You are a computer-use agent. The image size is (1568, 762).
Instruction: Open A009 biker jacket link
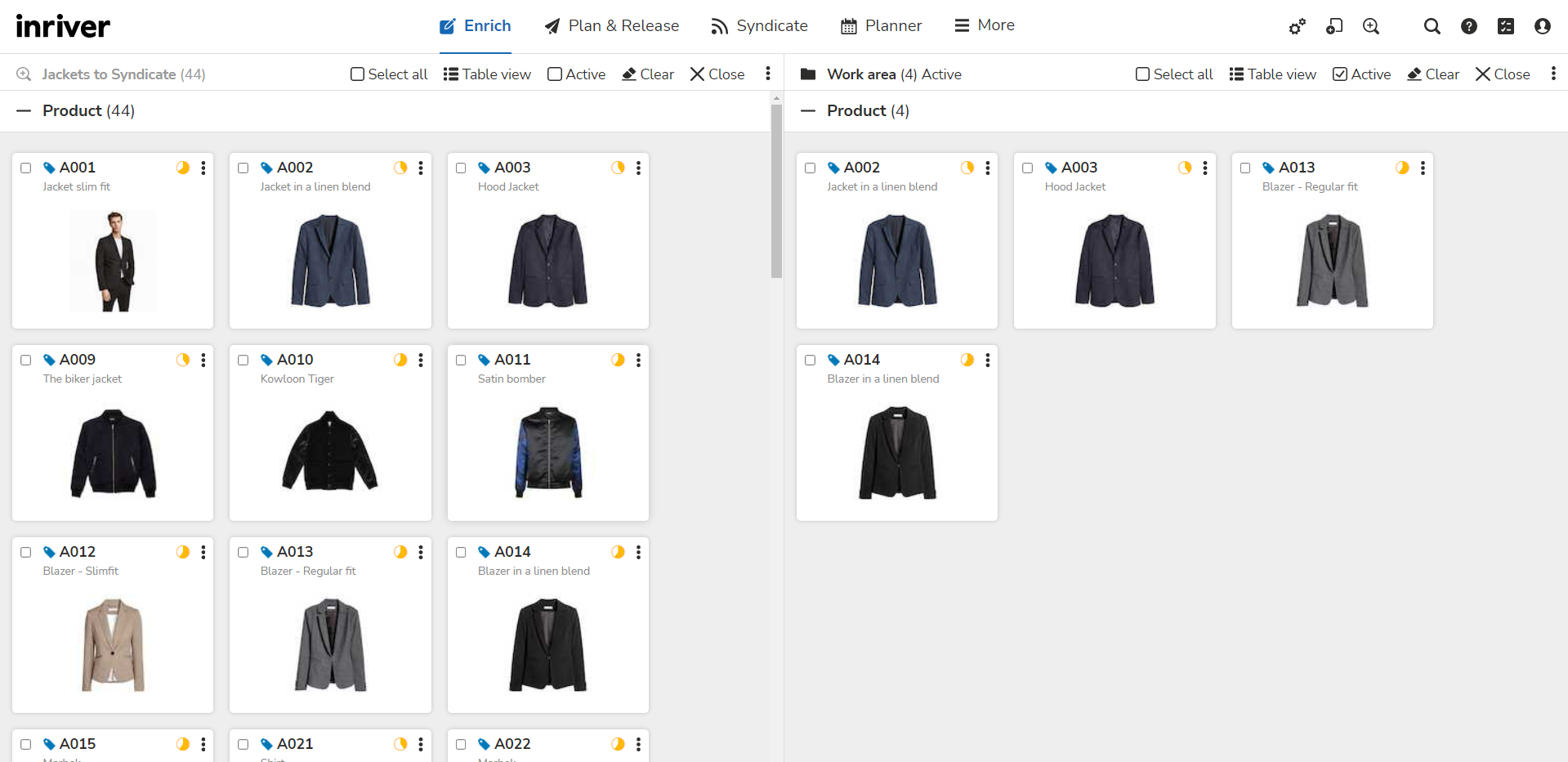click(78, 360)
